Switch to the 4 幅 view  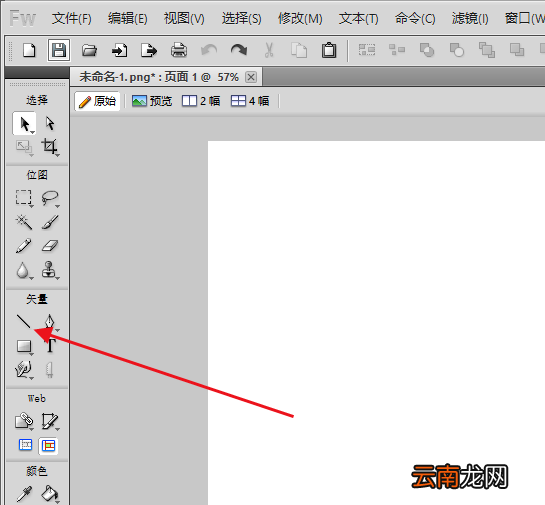tap(250, 101)
